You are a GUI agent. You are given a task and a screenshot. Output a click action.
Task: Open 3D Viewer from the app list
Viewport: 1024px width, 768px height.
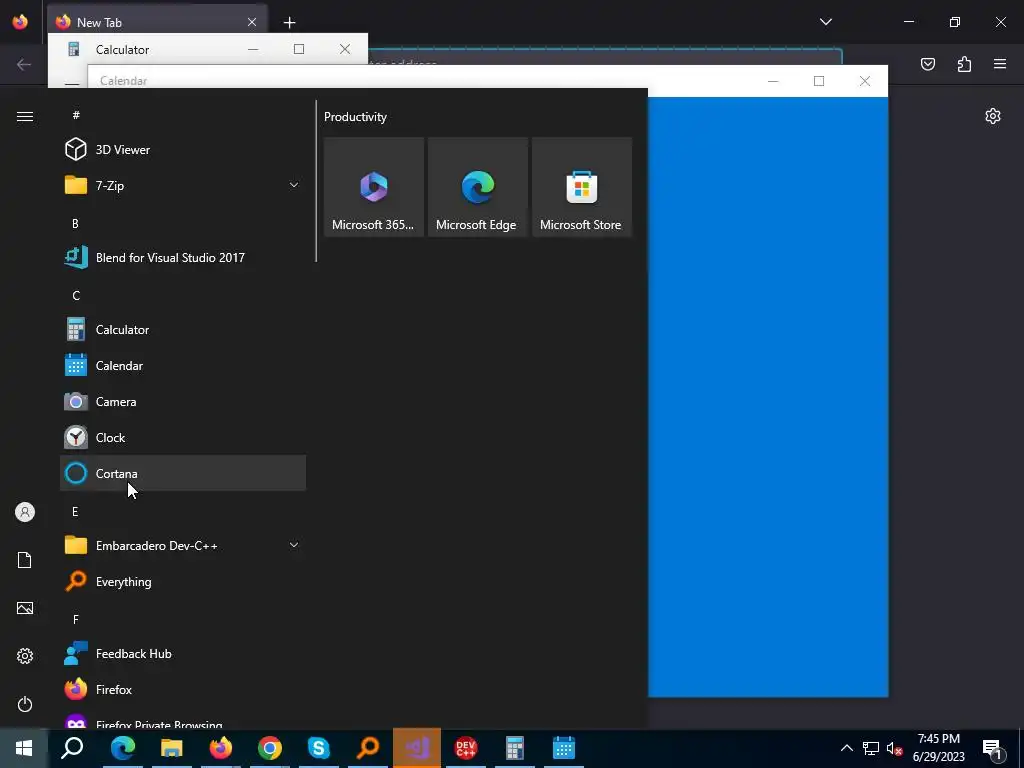(x=183, y=150)
